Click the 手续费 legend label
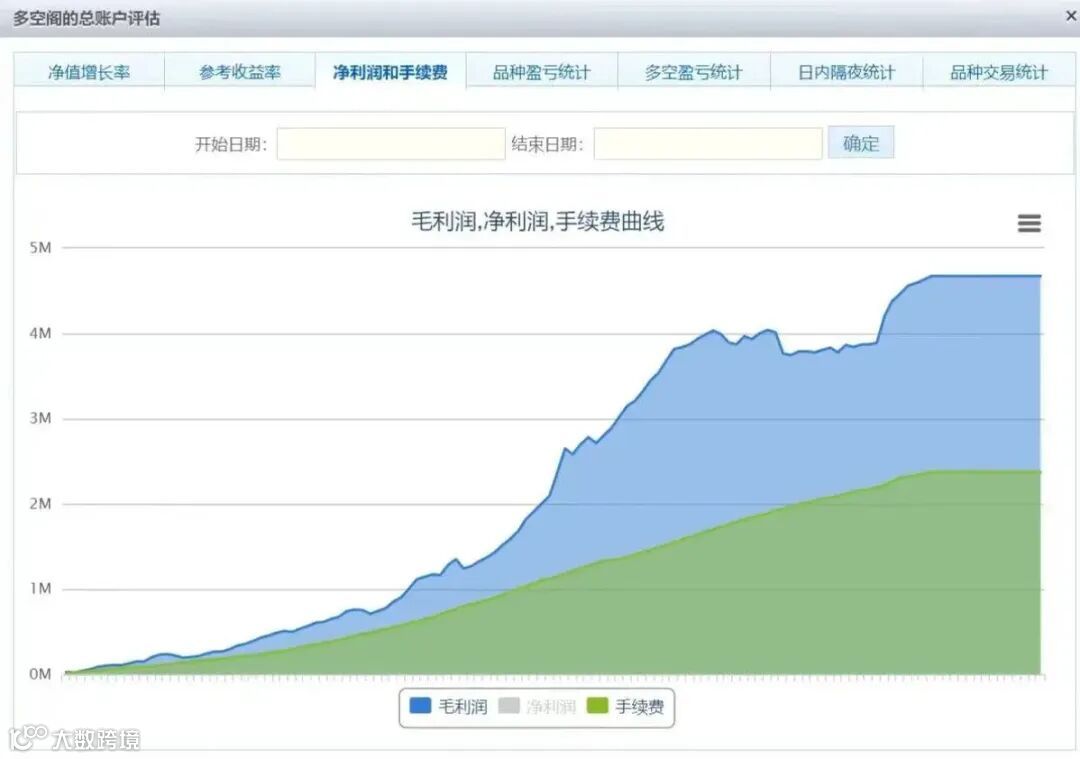1080x759 pixels. click(x=640, y=706)
